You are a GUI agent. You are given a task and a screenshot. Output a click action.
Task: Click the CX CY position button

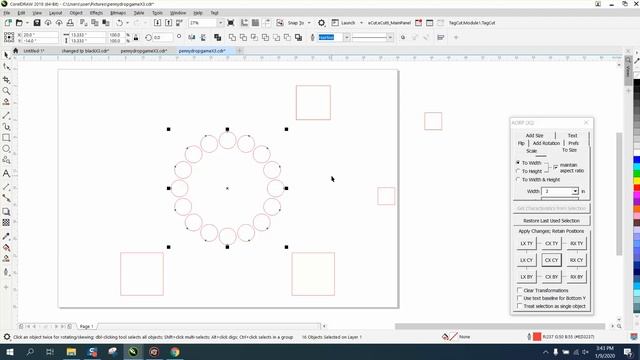coord(551,260)
